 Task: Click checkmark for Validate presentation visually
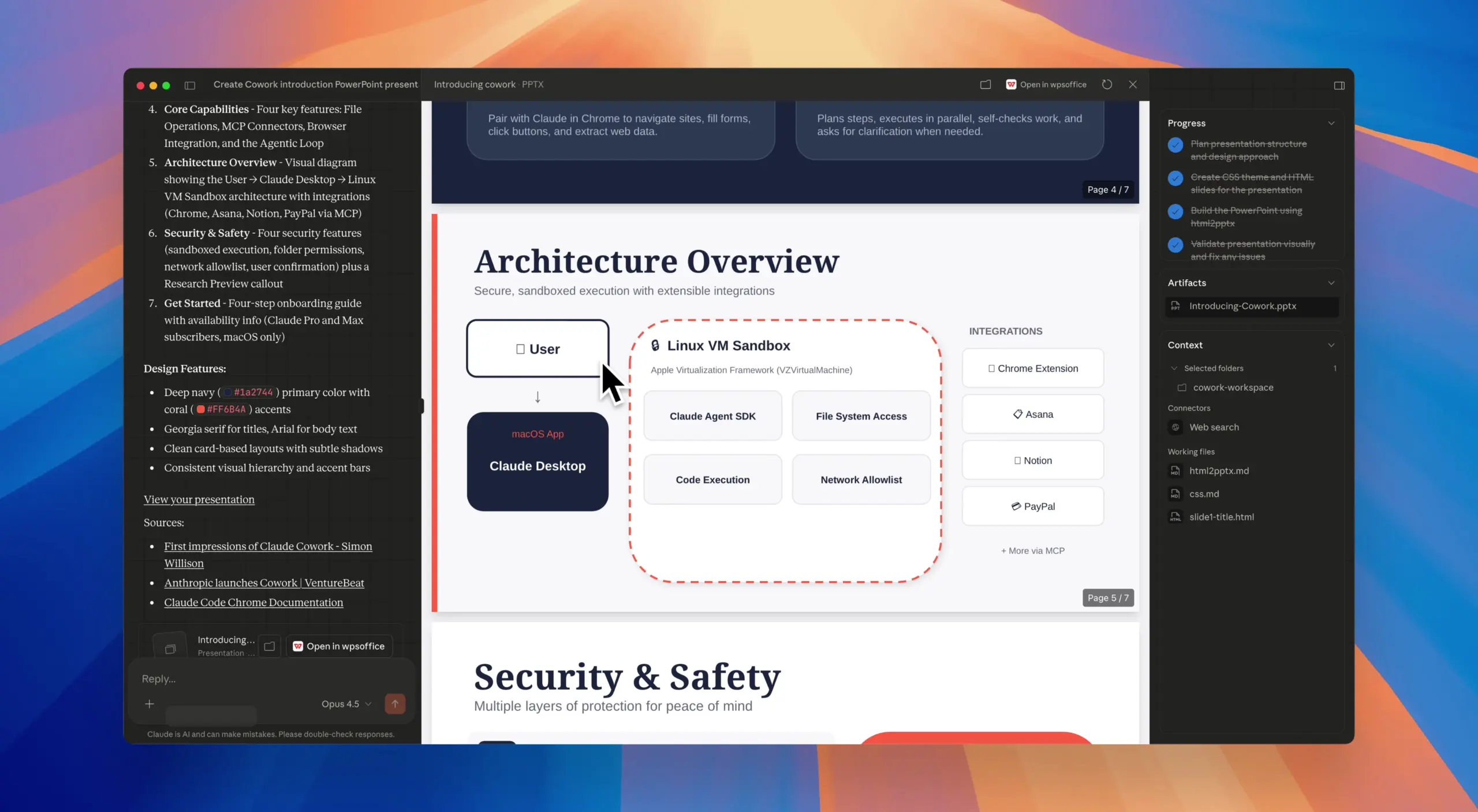[1175, 245]
